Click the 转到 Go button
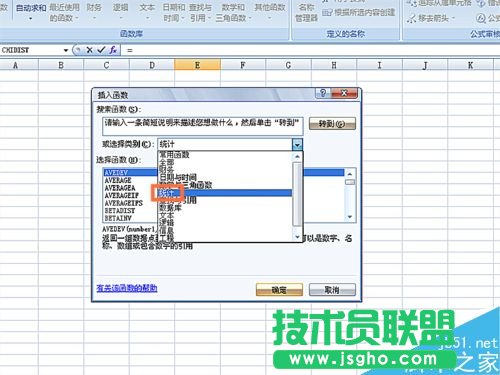The width and height of the screenshot is (500, 375). (332, 124)
